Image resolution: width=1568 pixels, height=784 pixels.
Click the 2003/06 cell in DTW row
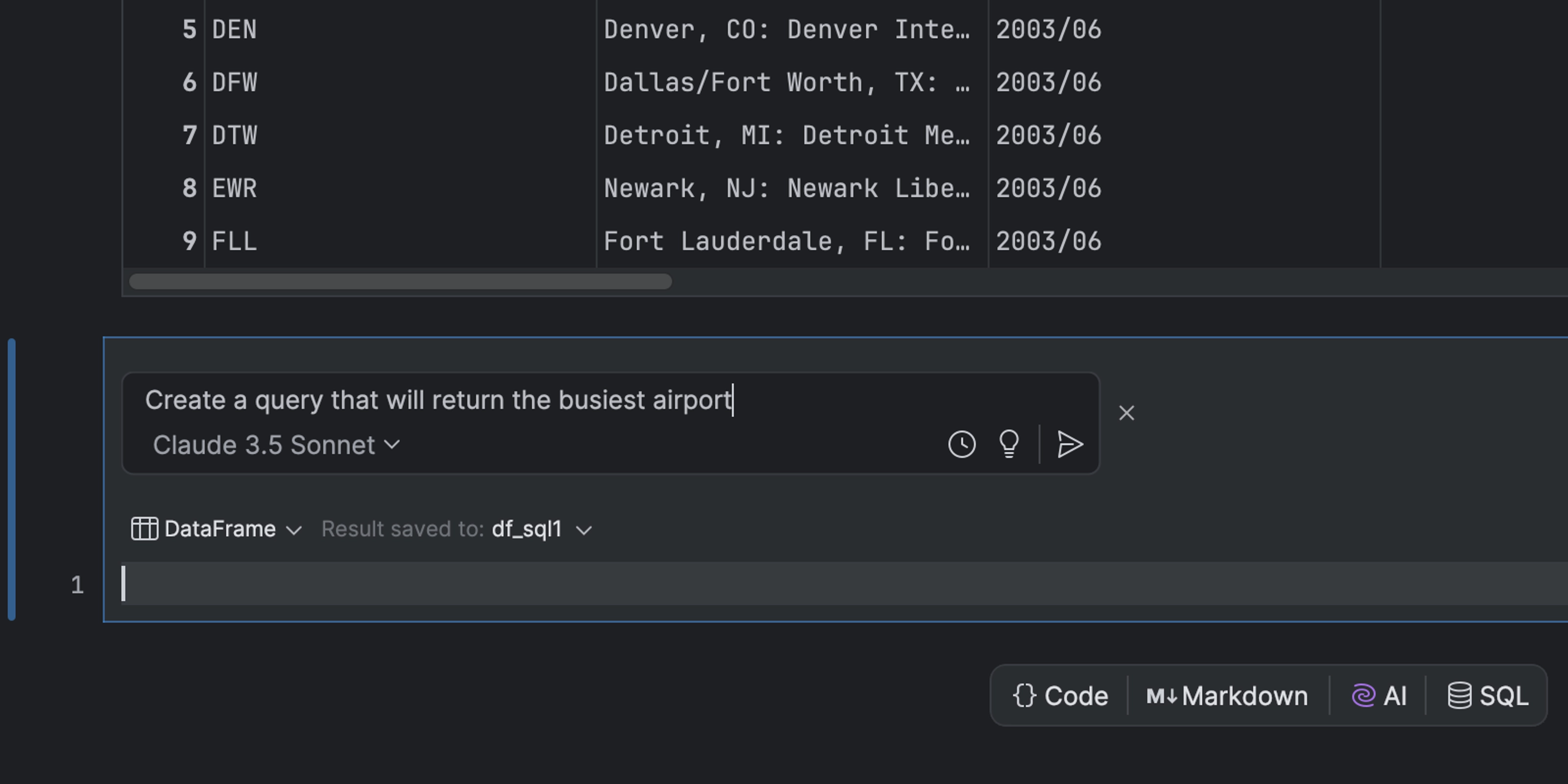pyautogui.click(x=1048, y=135)
